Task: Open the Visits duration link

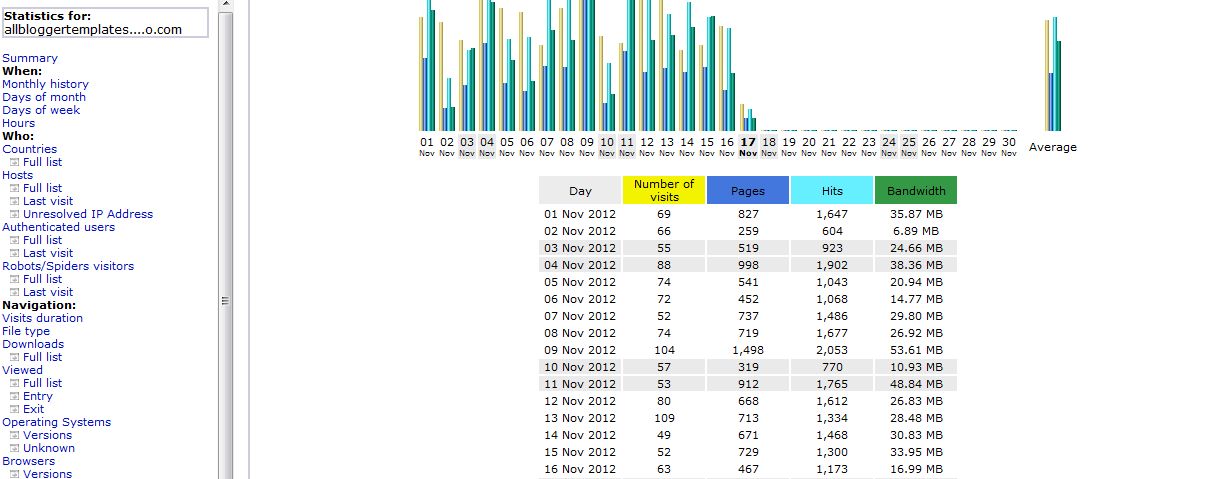Action: click(42, 318)
